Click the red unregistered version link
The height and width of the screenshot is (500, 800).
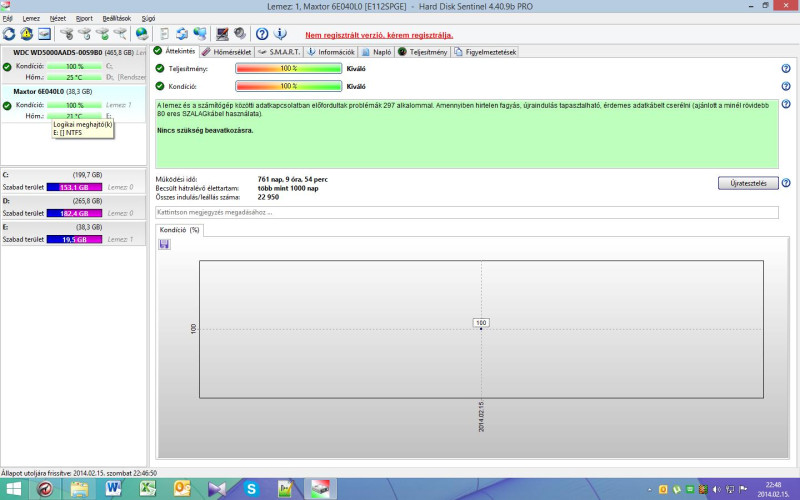tap(379, 35)
